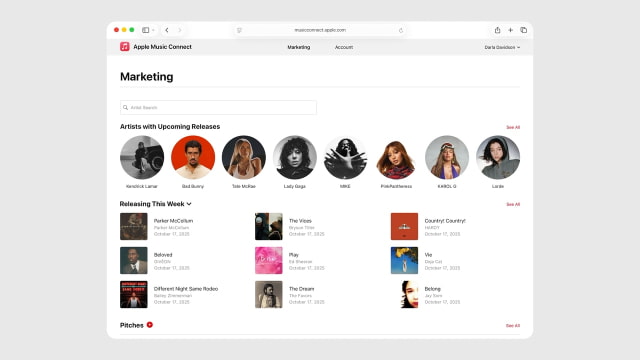The image size is (640, 360).
Task: Switch to the Marketing tab
Action: coord(299,47)
